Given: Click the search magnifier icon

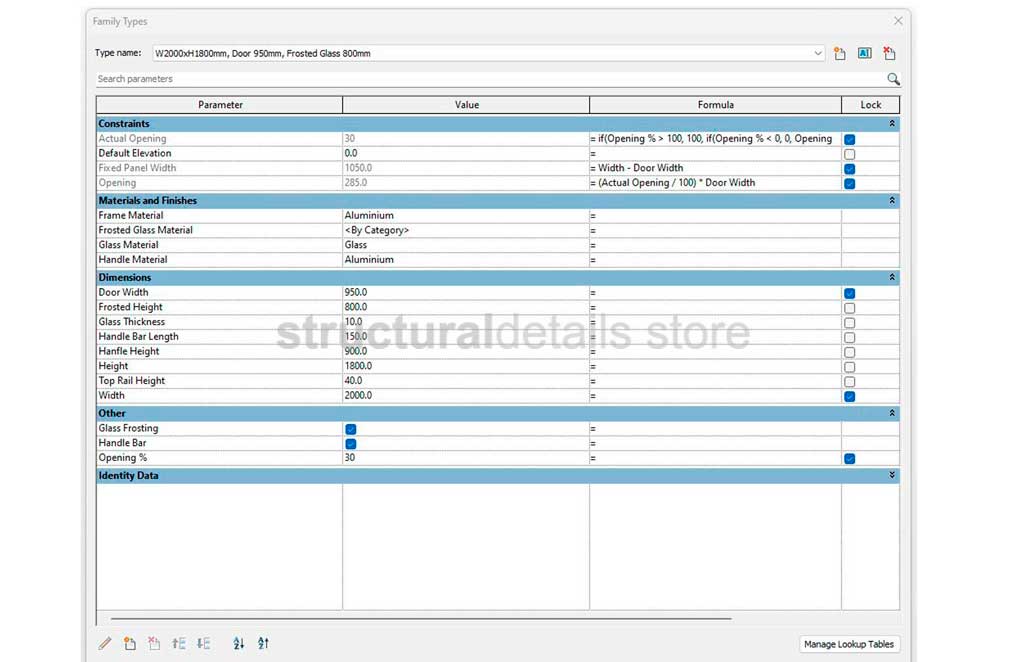Looking at the screenshot, I should (893, 79).
